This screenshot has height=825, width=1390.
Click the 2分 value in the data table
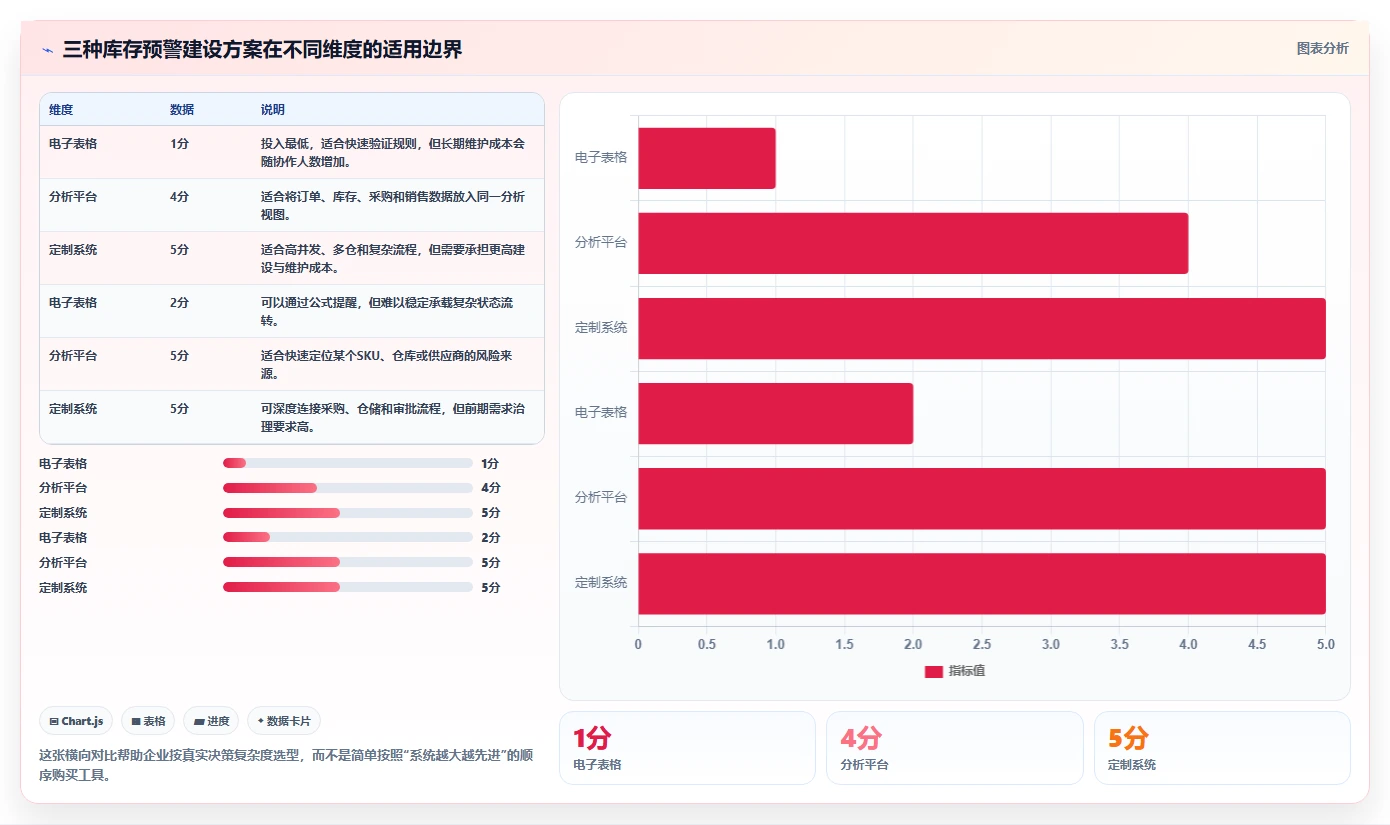(179, 303)
